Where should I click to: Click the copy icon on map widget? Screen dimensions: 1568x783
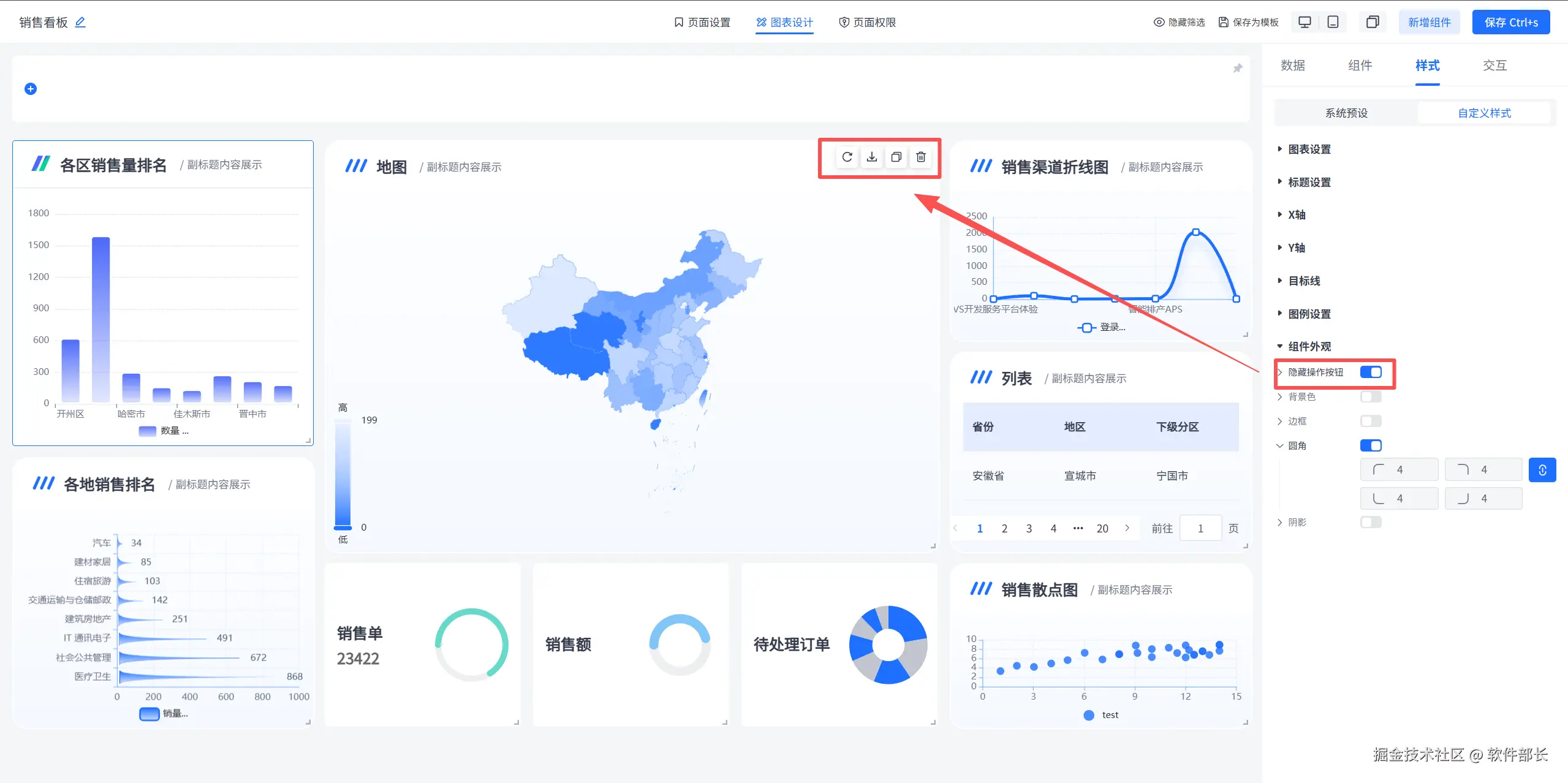pyautogui.click(x=896, y=157)
